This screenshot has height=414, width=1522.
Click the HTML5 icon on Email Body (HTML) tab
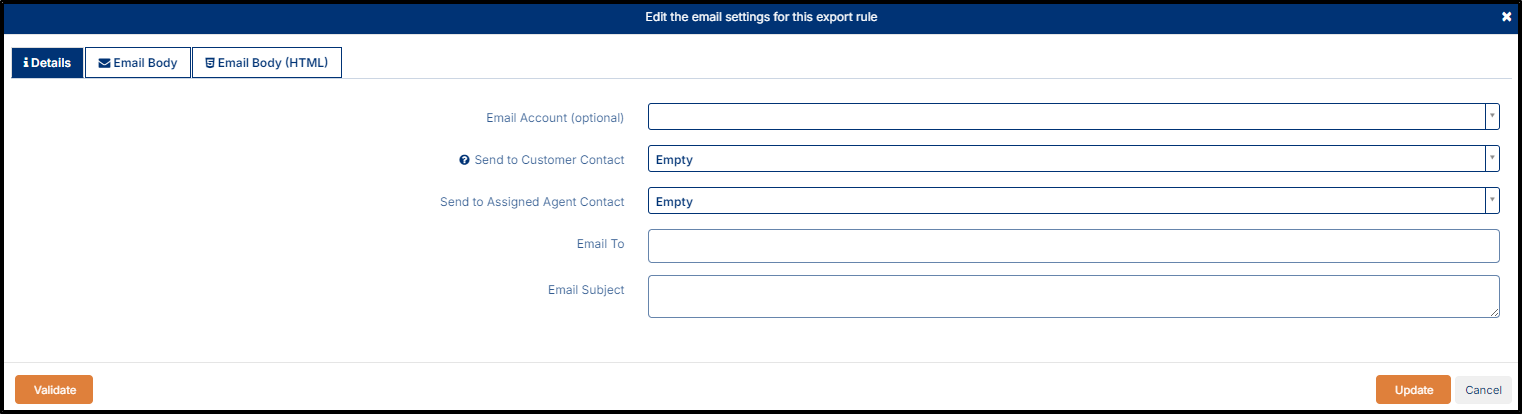pyautogui.click(x=210, y=63)
